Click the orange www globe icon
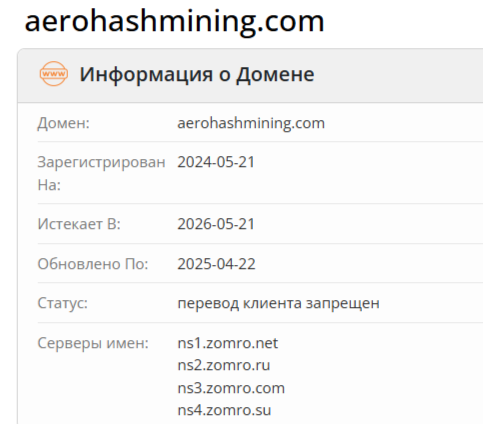This screenshot has height=424, width=483. (x=54, y=74)
